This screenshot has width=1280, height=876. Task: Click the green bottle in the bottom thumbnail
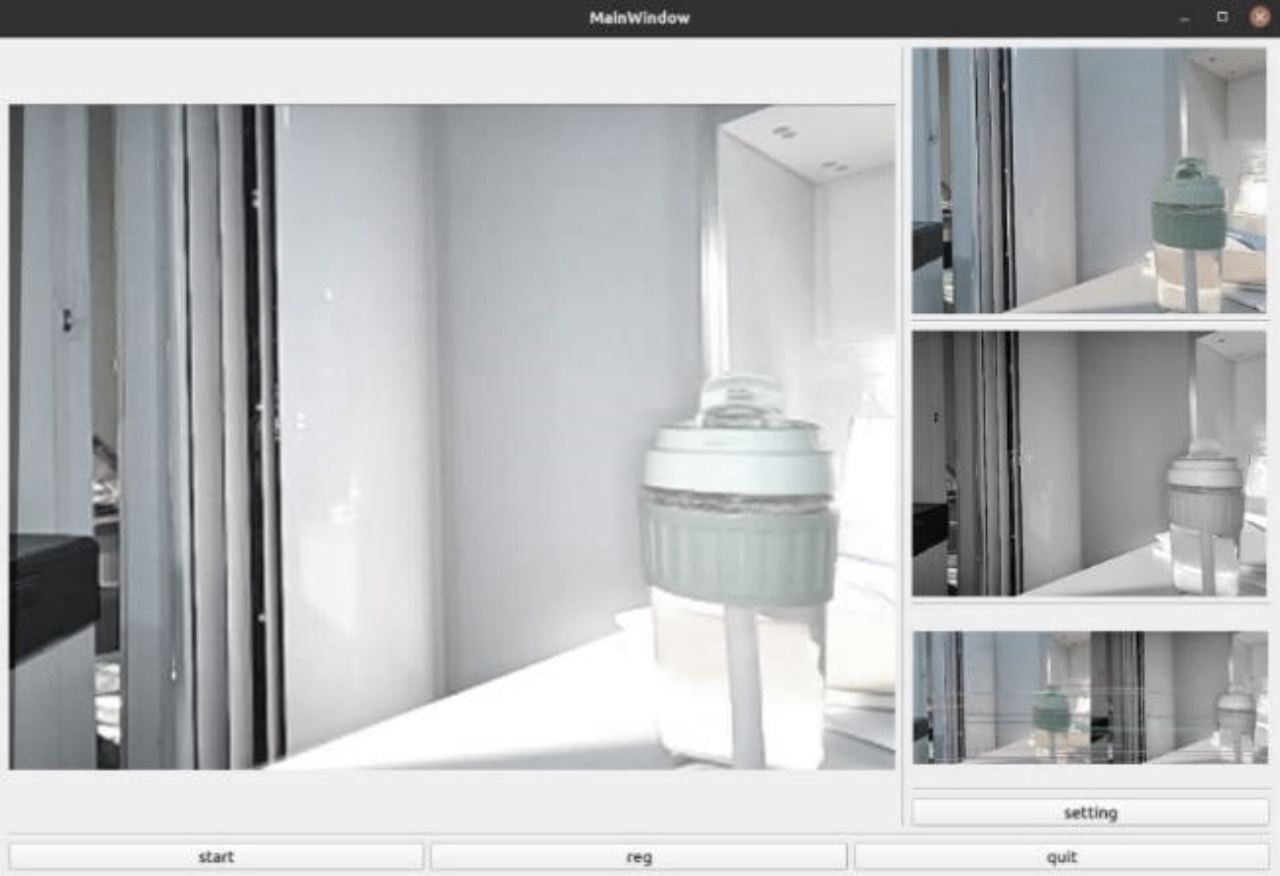[x=1051, y=711]
